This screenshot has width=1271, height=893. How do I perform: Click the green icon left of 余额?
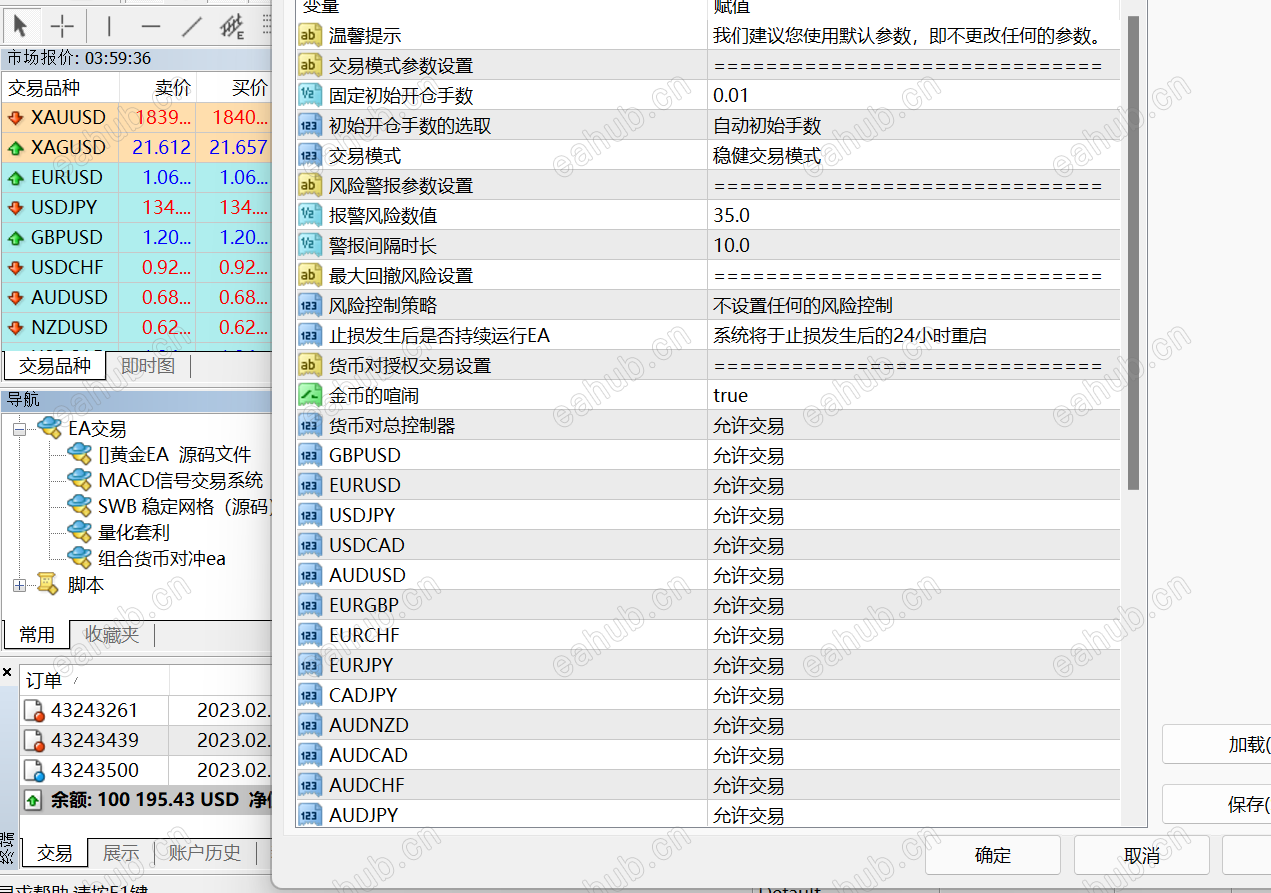[x=34, y=800]
